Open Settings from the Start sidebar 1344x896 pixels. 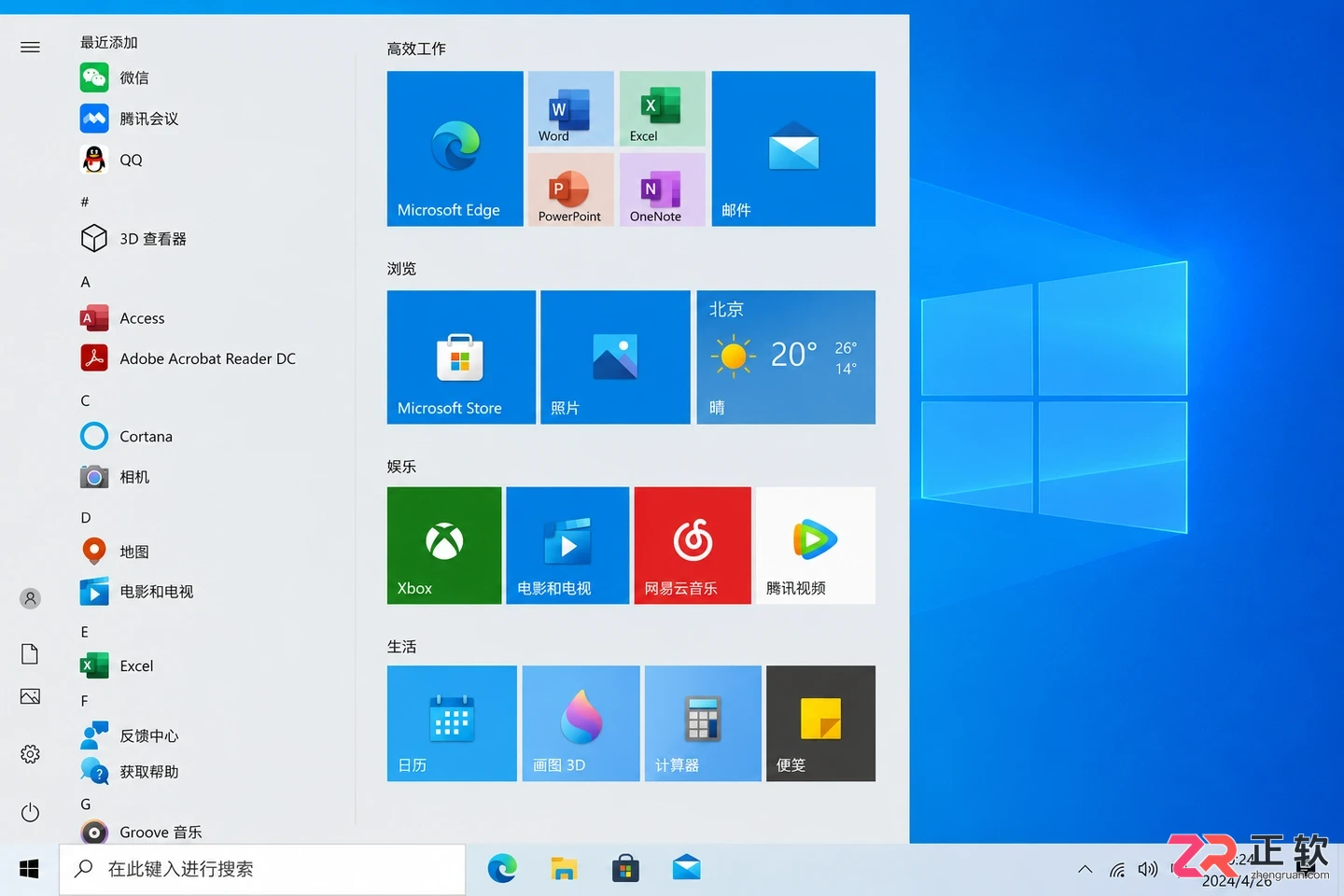tap(30, 754)
